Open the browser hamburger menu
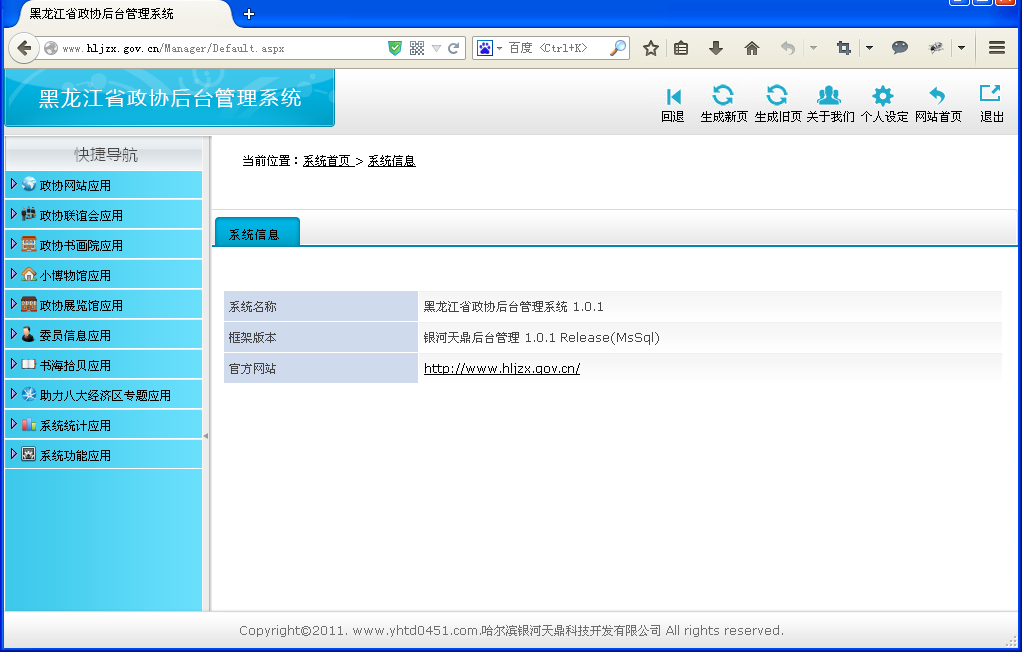Image resolution: width=1022 pixels, height=652 pixels. click(x=997, y=48)
